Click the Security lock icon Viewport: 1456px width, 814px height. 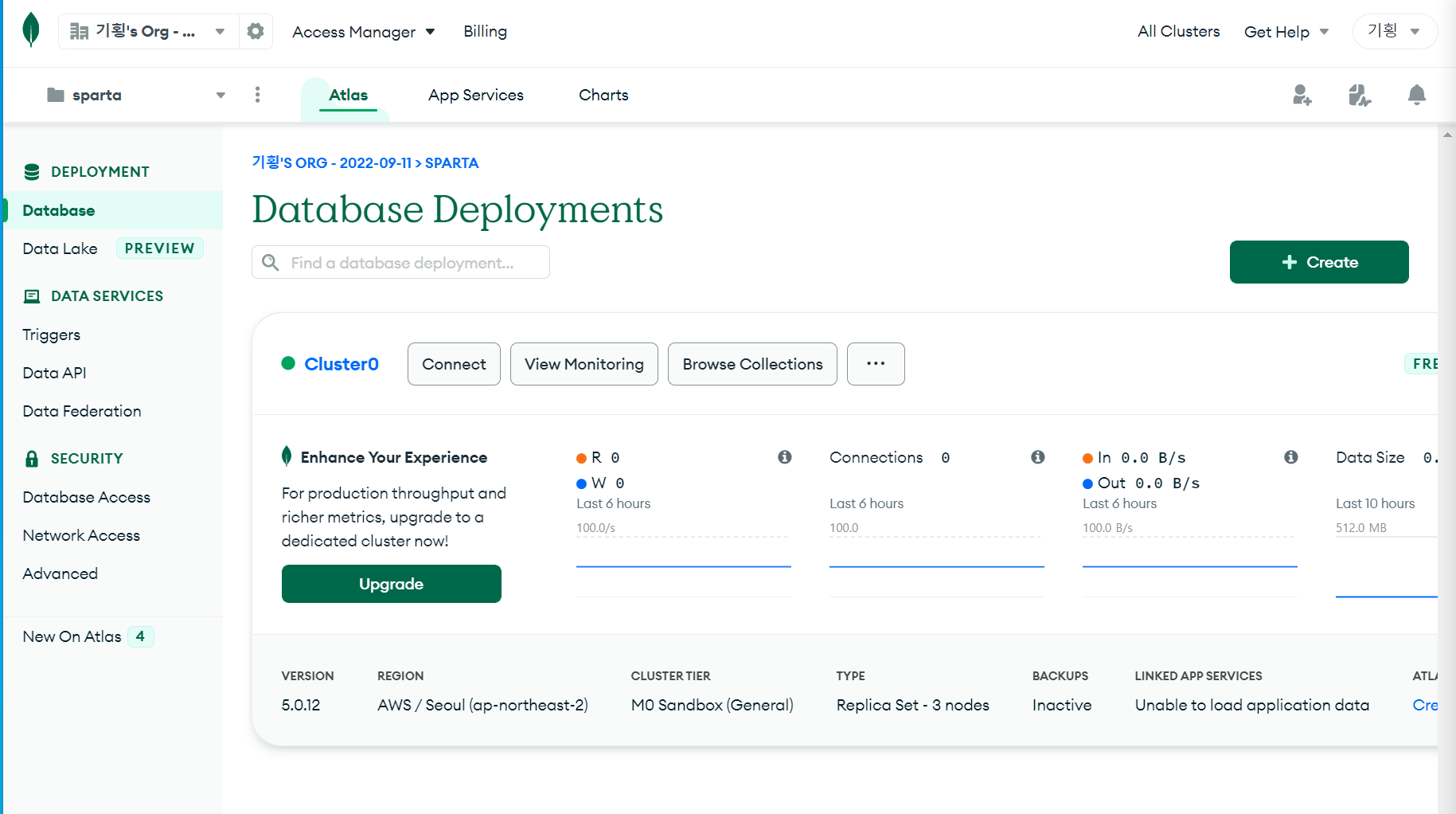tap(32, 459)
